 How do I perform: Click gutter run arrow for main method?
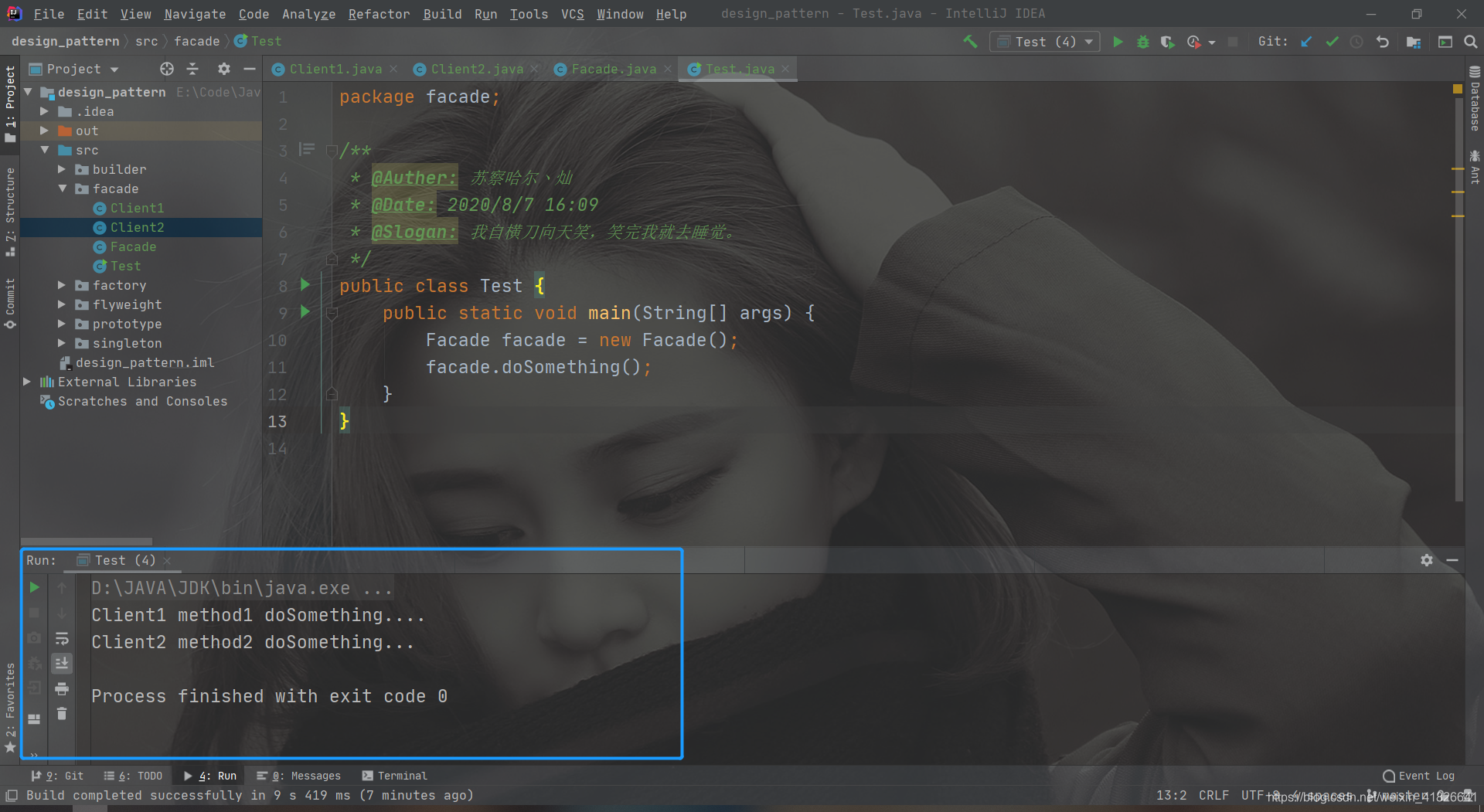305,312
